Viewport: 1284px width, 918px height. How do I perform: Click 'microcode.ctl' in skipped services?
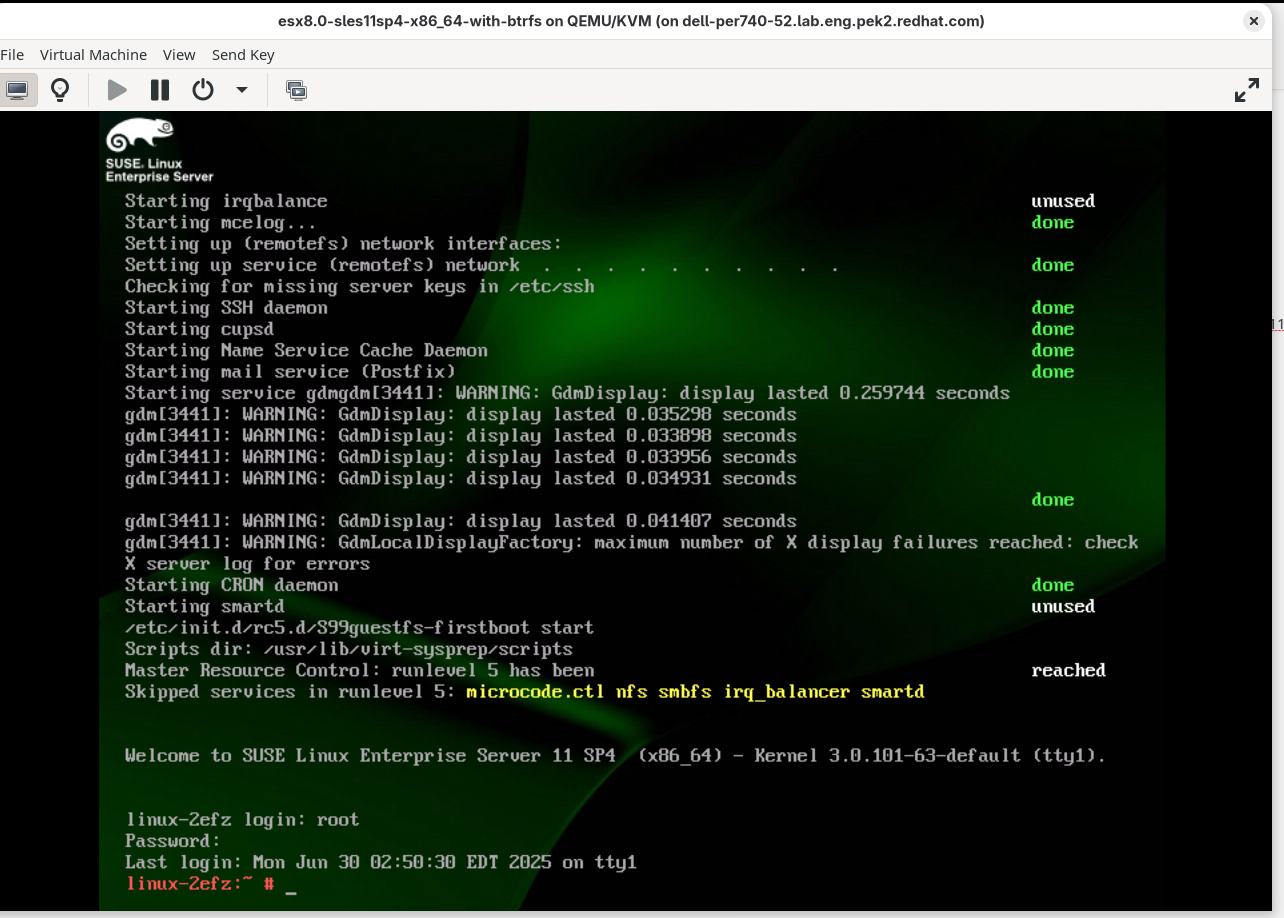(535, 692)
